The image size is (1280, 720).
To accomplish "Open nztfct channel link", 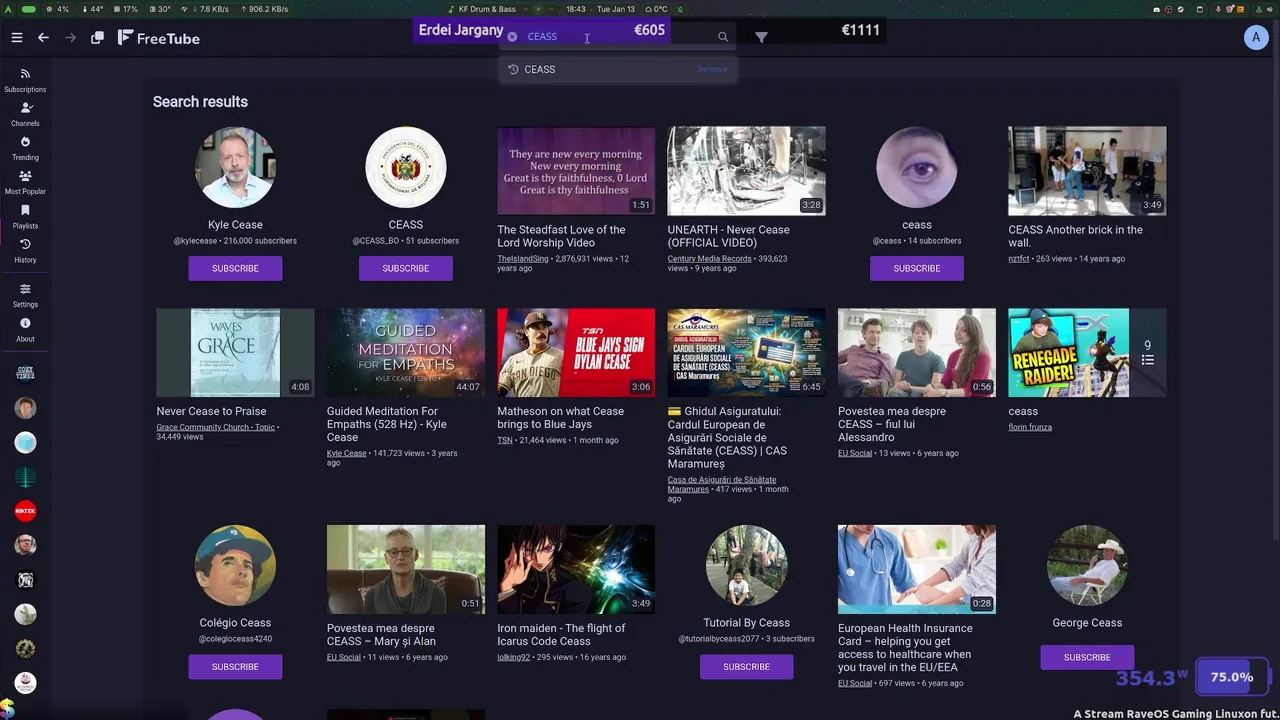I will tap(1018, 258).
